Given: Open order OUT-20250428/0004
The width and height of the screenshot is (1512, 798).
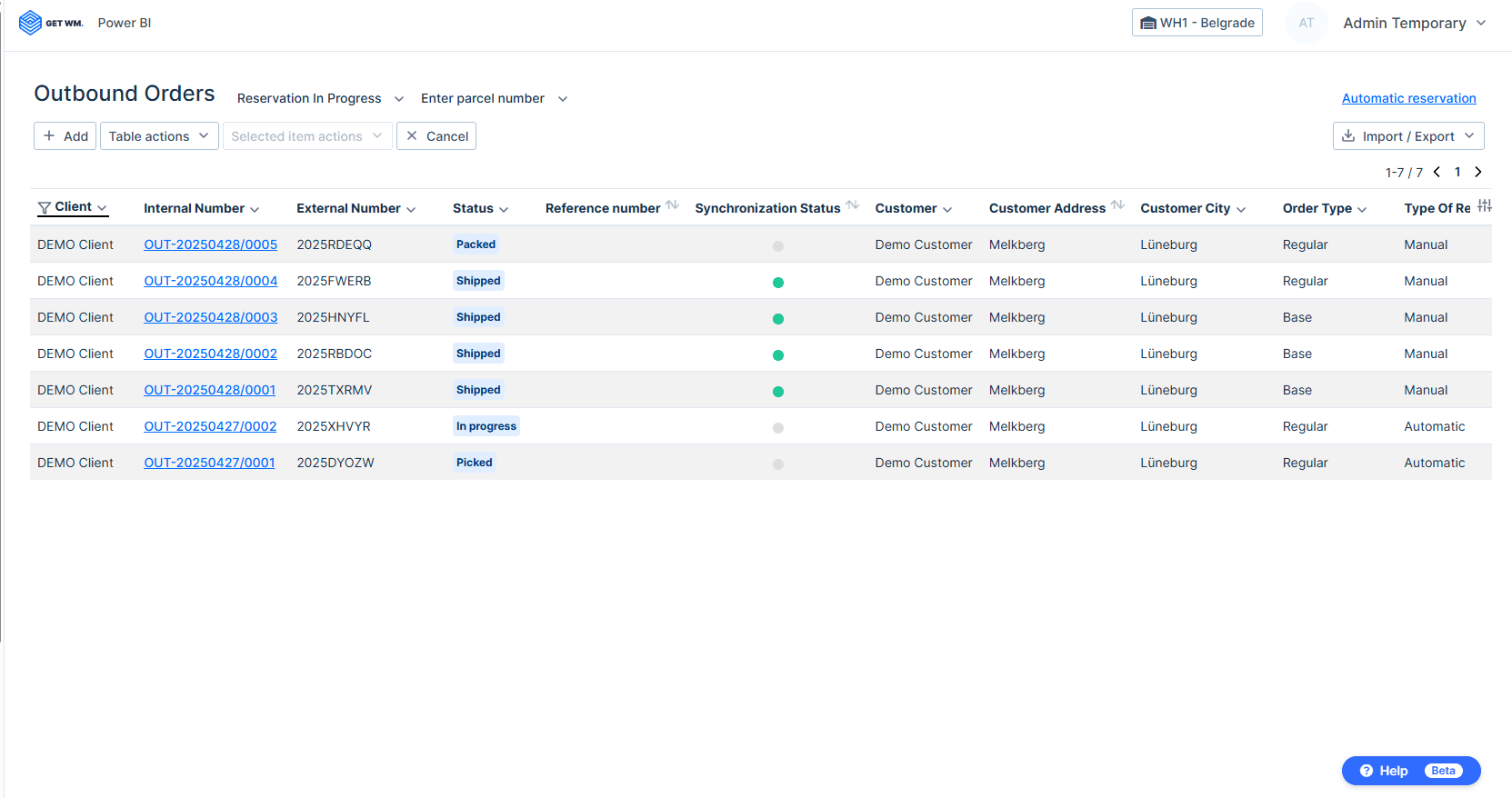Looking at the screenshot, I should [211, 281].
